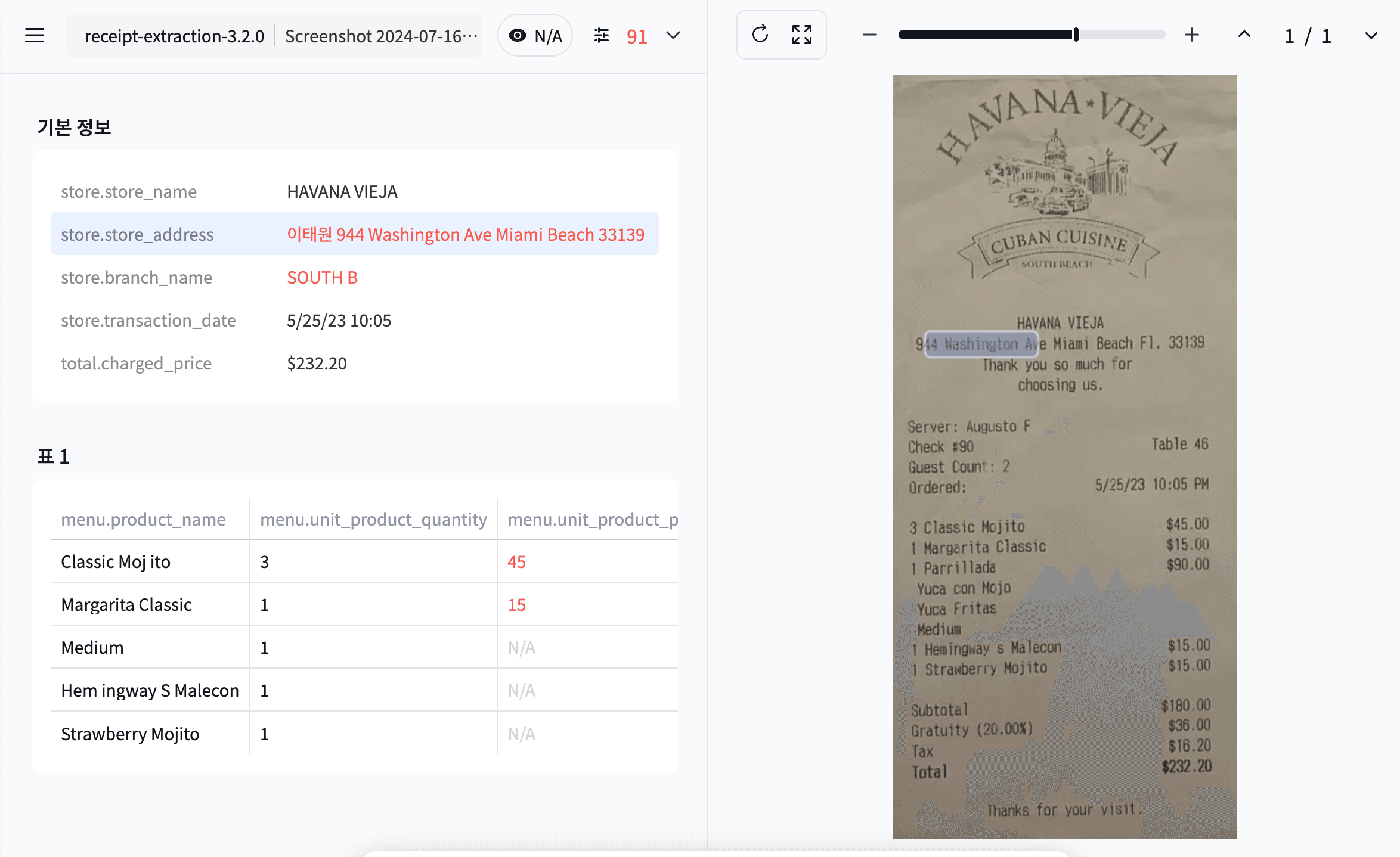1400x857 pixels.
Task: Expand the truncated Screenshot 2024-07-16 filename
Action: 380,35
